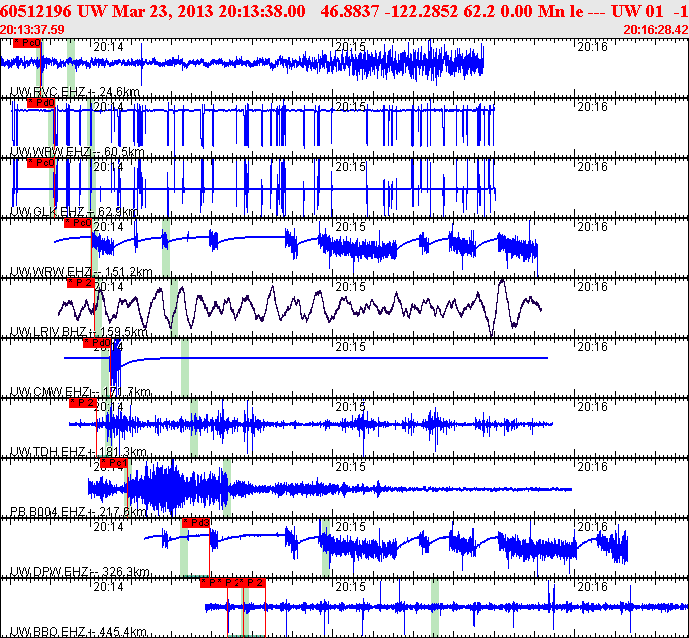Click green marker bar near 20:15 on DPW trace

tap(326, 548)
